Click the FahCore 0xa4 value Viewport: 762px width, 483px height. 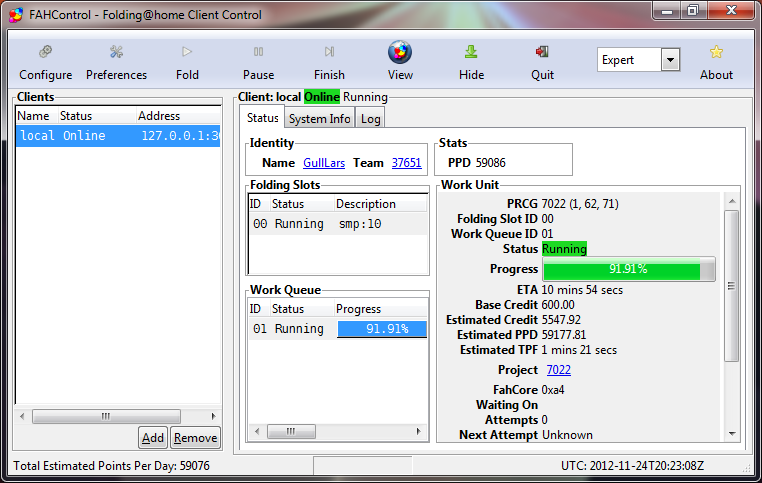coord(553,390)
